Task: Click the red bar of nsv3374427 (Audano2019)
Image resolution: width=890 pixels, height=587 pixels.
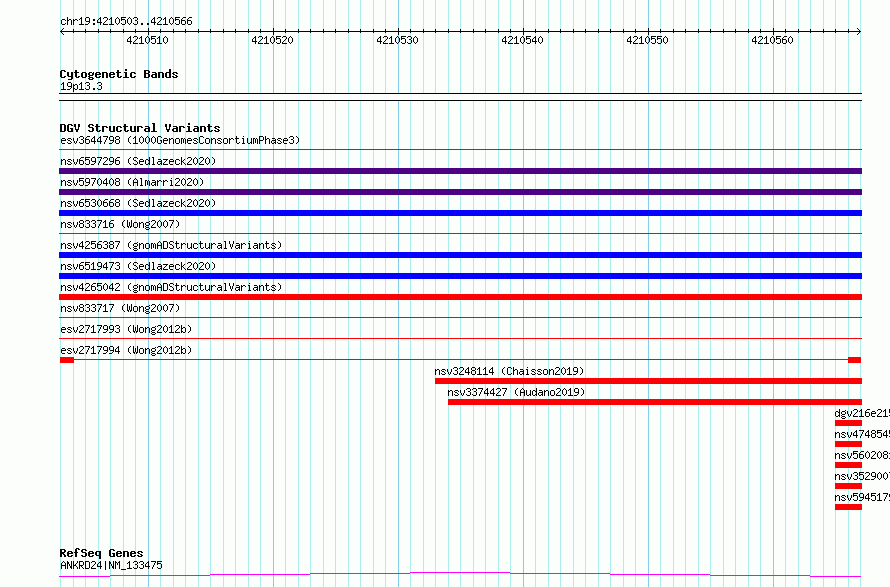Action: tap(655, 402)
